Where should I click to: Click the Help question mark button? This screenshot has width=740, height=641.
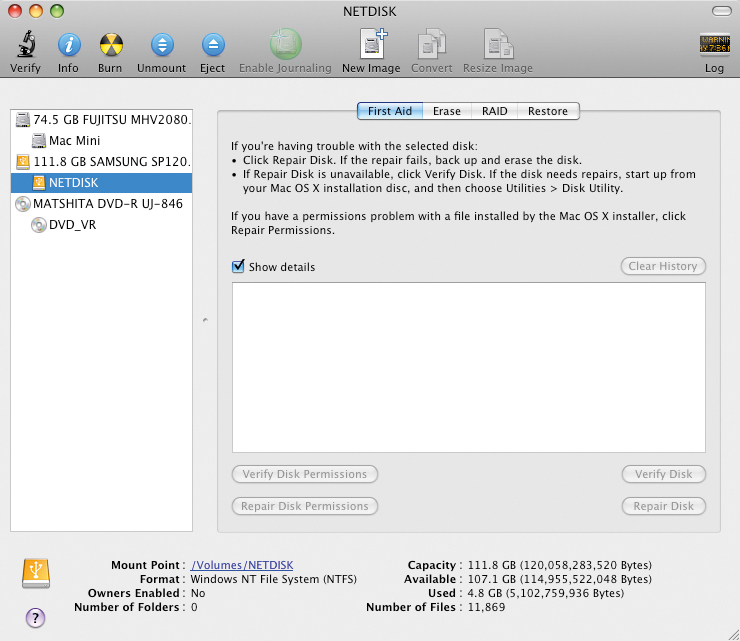tap(35, 616)
